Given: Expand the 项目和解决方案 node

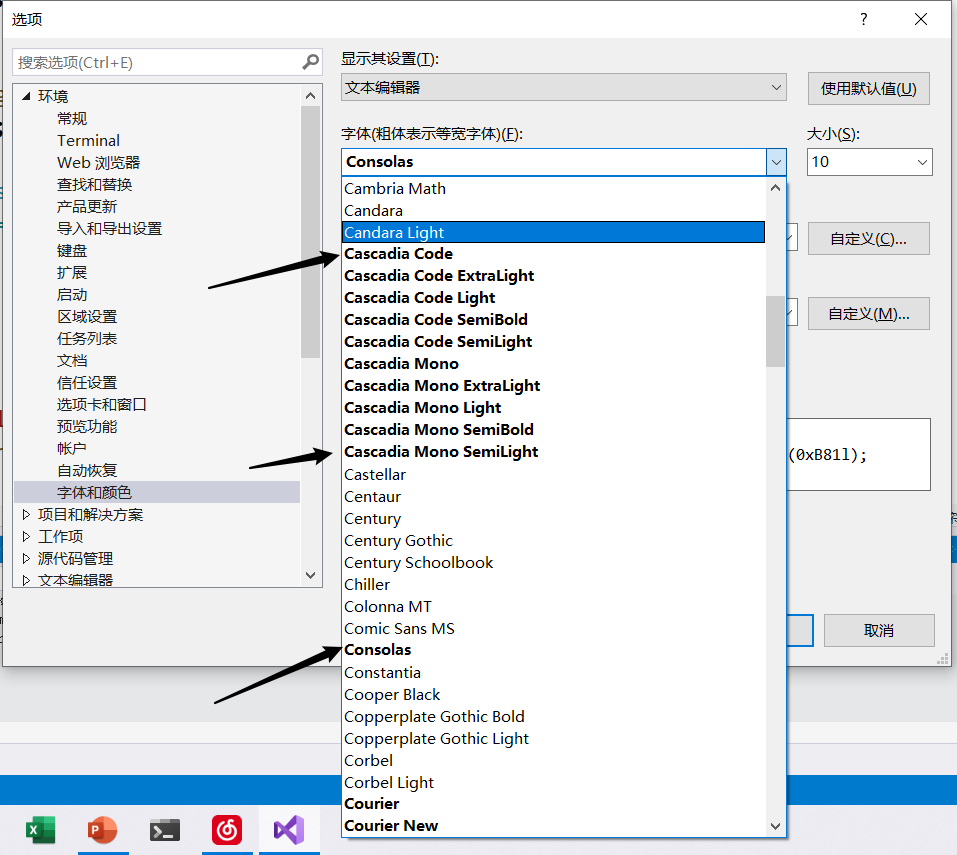Looking at the screenshot, I should 26,514.
